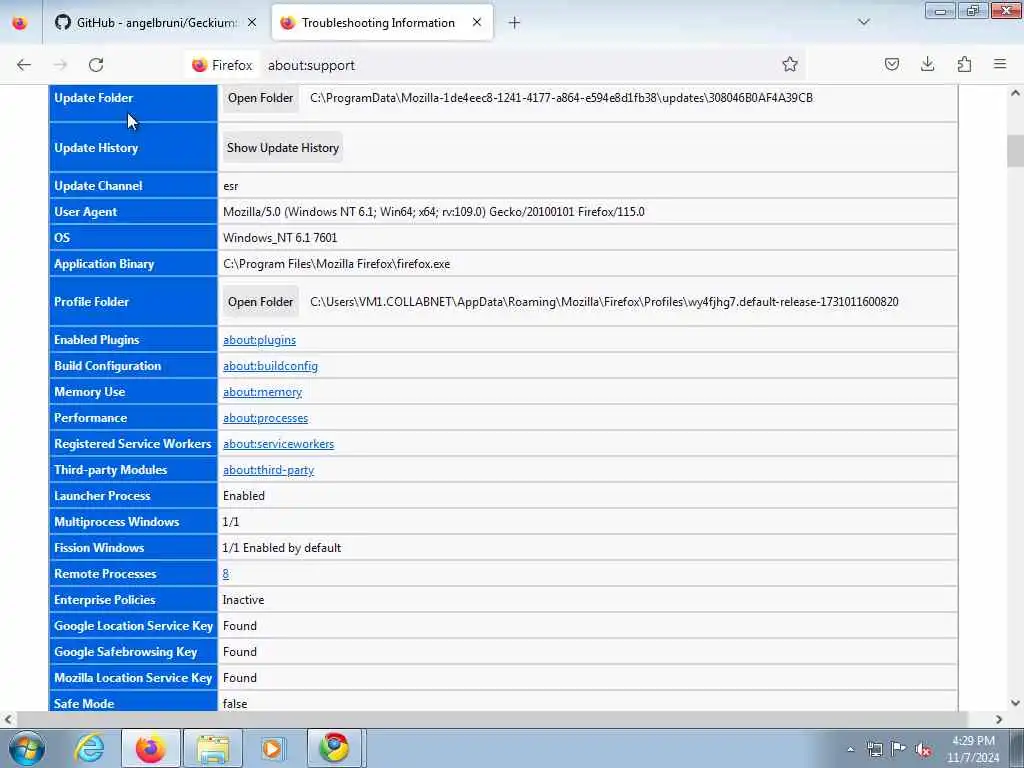Open the Windows Start menu orb
The image size is (1024, 768).
pyautogui.click(x=27, y=748)
